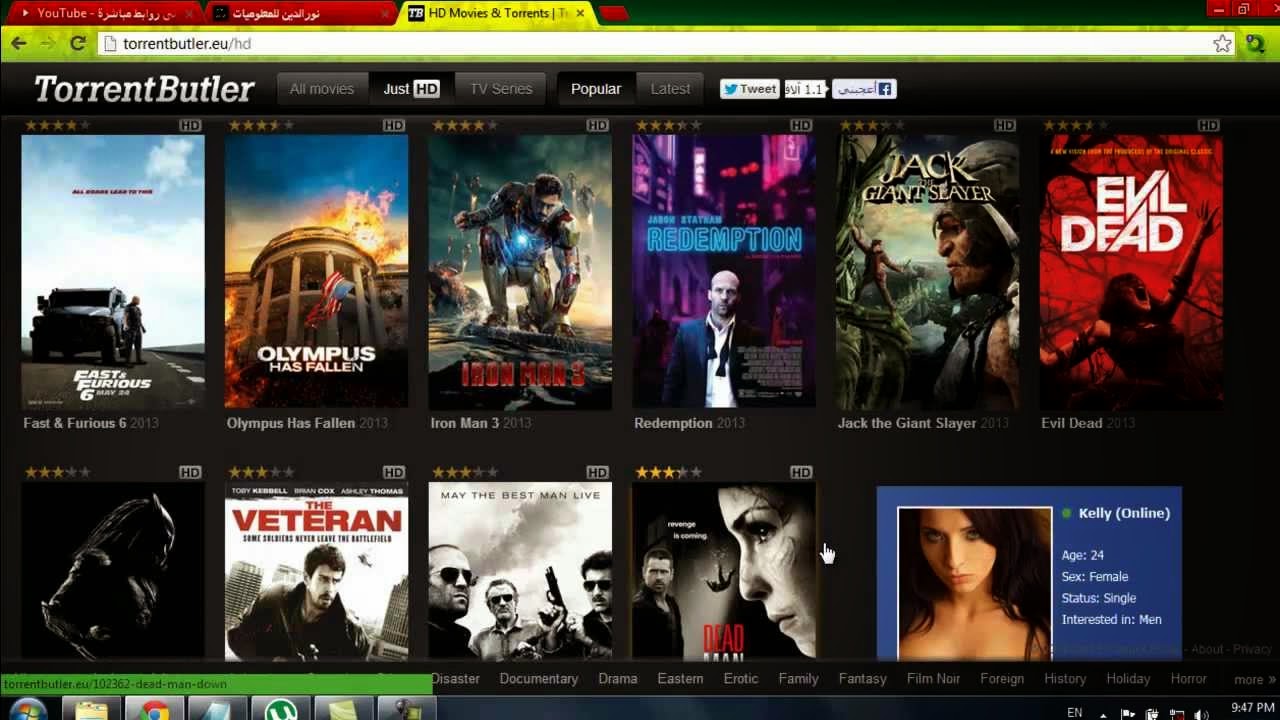Show All movies
Viewport: 1280px width, 720px height.
pos(322,89)
